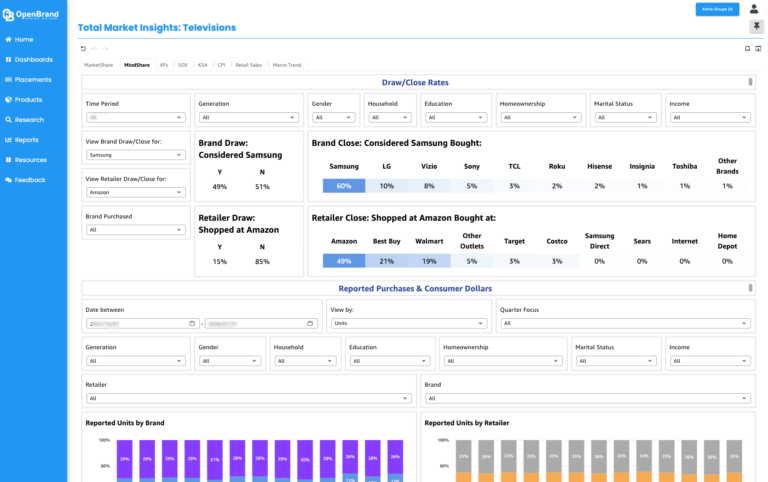Click the user profile icon
Screen dimensions: 768x482
(754, 9)
